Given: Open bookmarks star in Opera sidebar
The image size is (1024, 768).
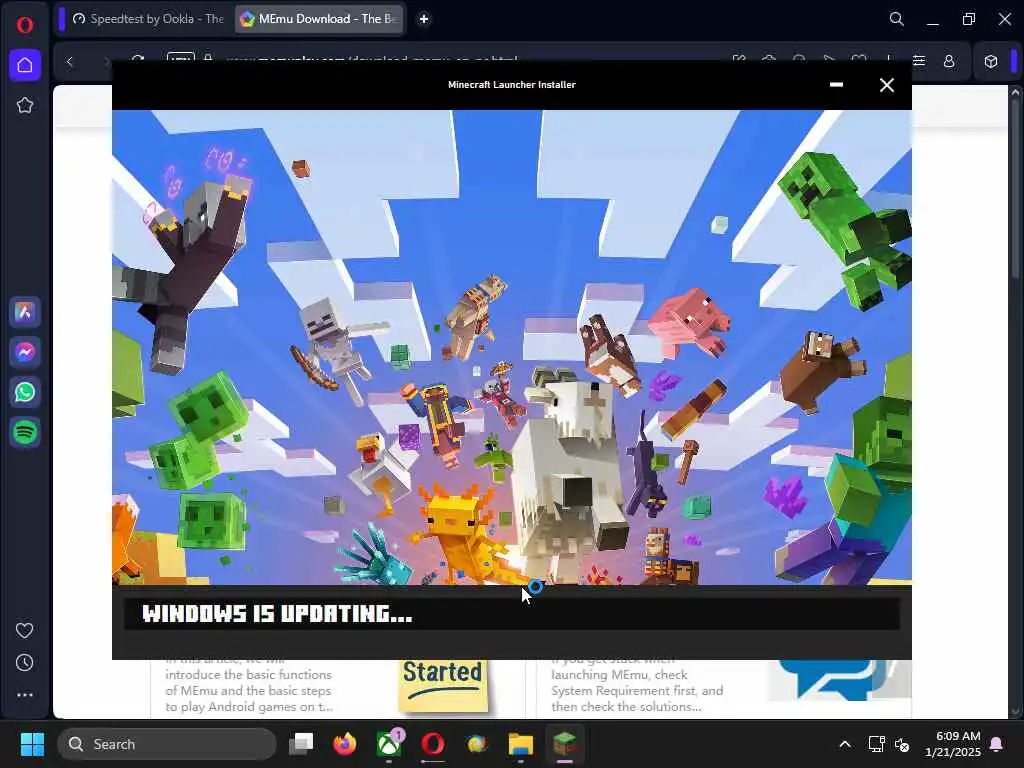Looking at the screenshot, I should pos(25,105).
